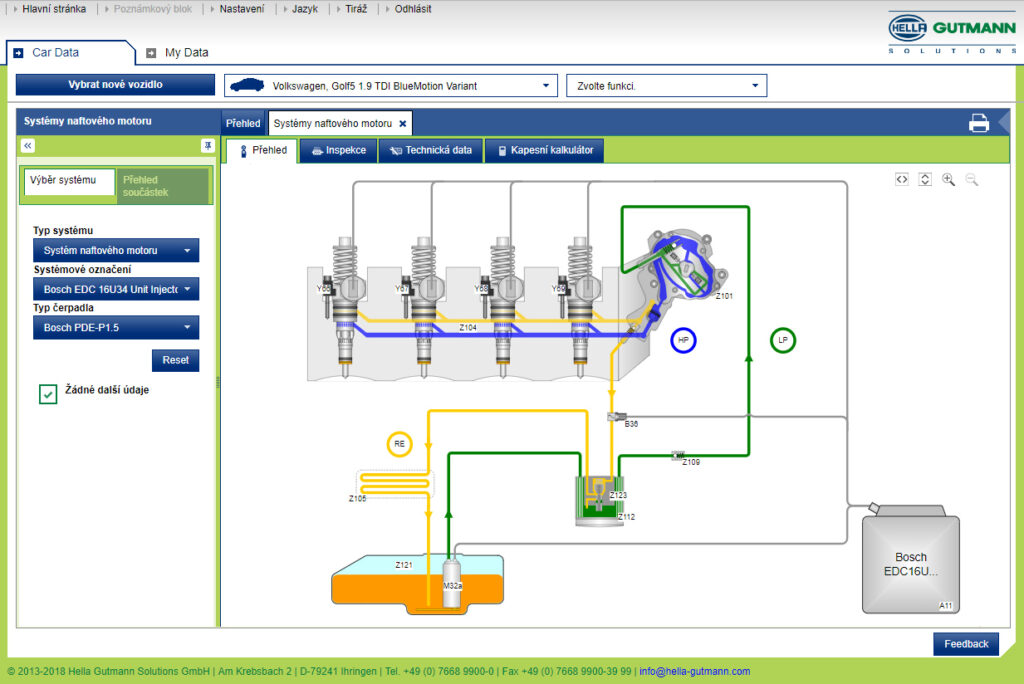Switch to the Technická data tab
The width and height of the screenshot is (1024, 684).
tap(431, 151)
